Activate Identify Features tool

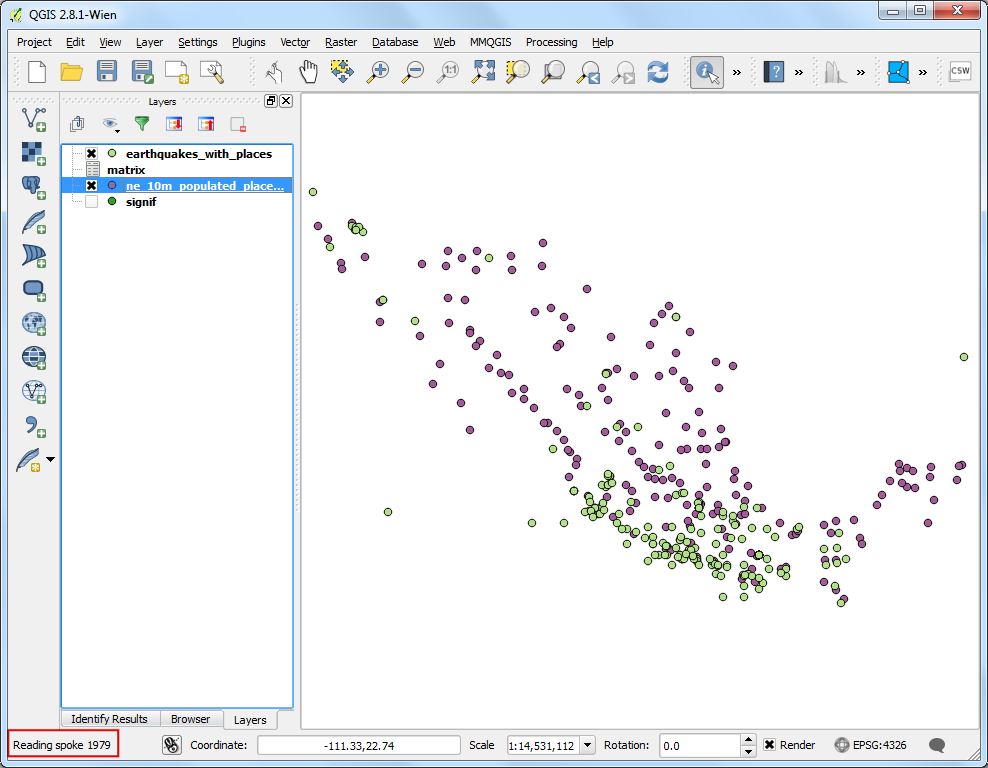tap(706, 72)
